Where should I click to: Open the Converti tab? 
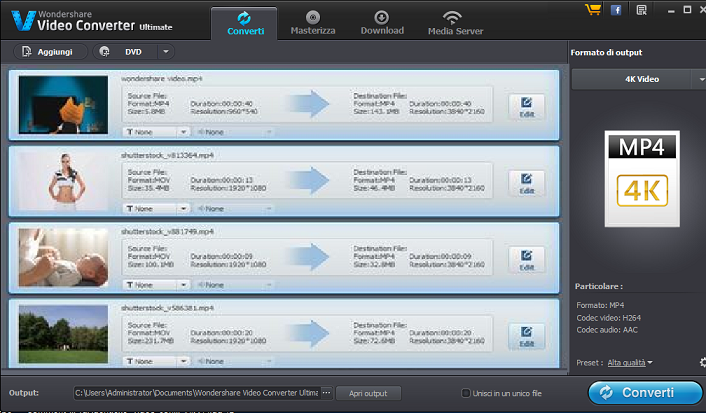pyautogui.click(x=244, y=23)
